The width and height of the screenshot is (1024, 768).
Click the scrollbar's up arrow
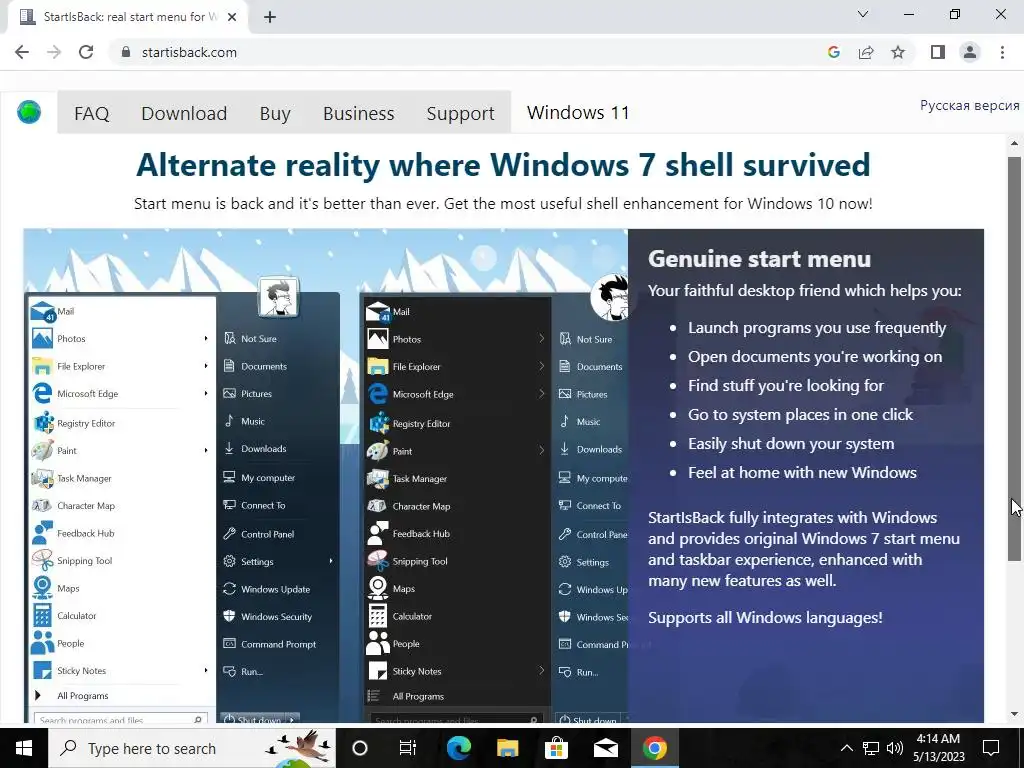(x=1014, y=144)
